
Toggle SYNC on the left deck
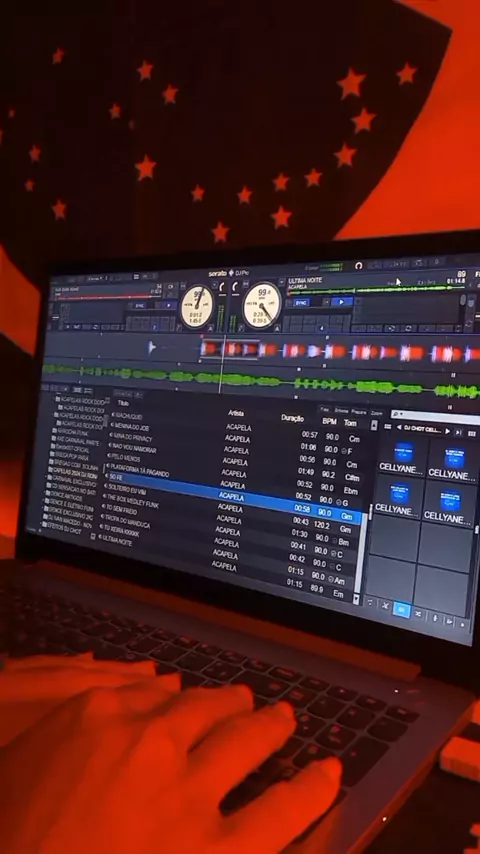(141, 306)
